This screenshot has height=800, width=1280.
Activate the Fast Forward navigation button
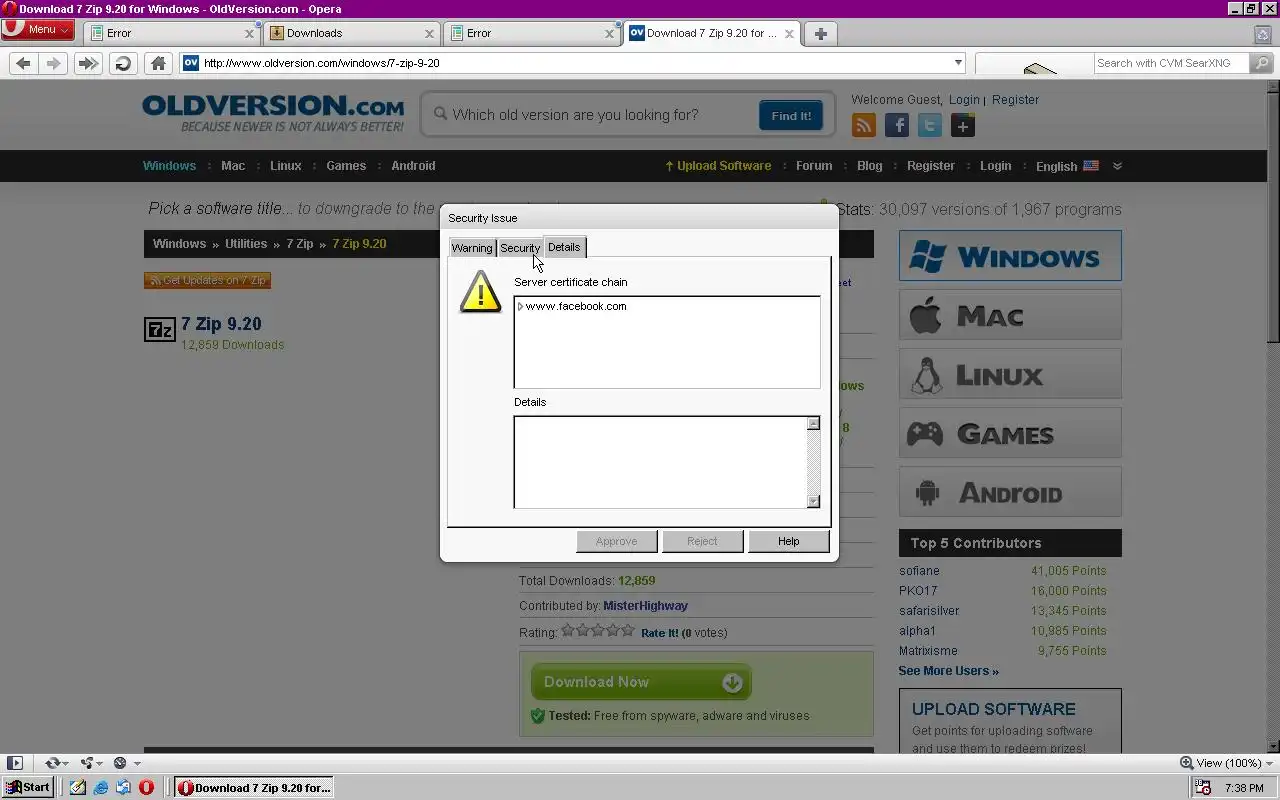coord(88,63)
